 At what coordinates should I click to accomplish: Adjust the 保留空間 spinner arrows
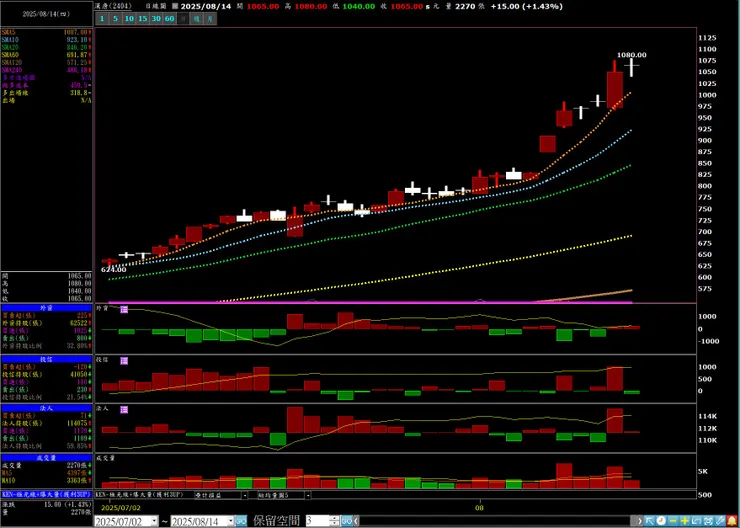point(335,521)
